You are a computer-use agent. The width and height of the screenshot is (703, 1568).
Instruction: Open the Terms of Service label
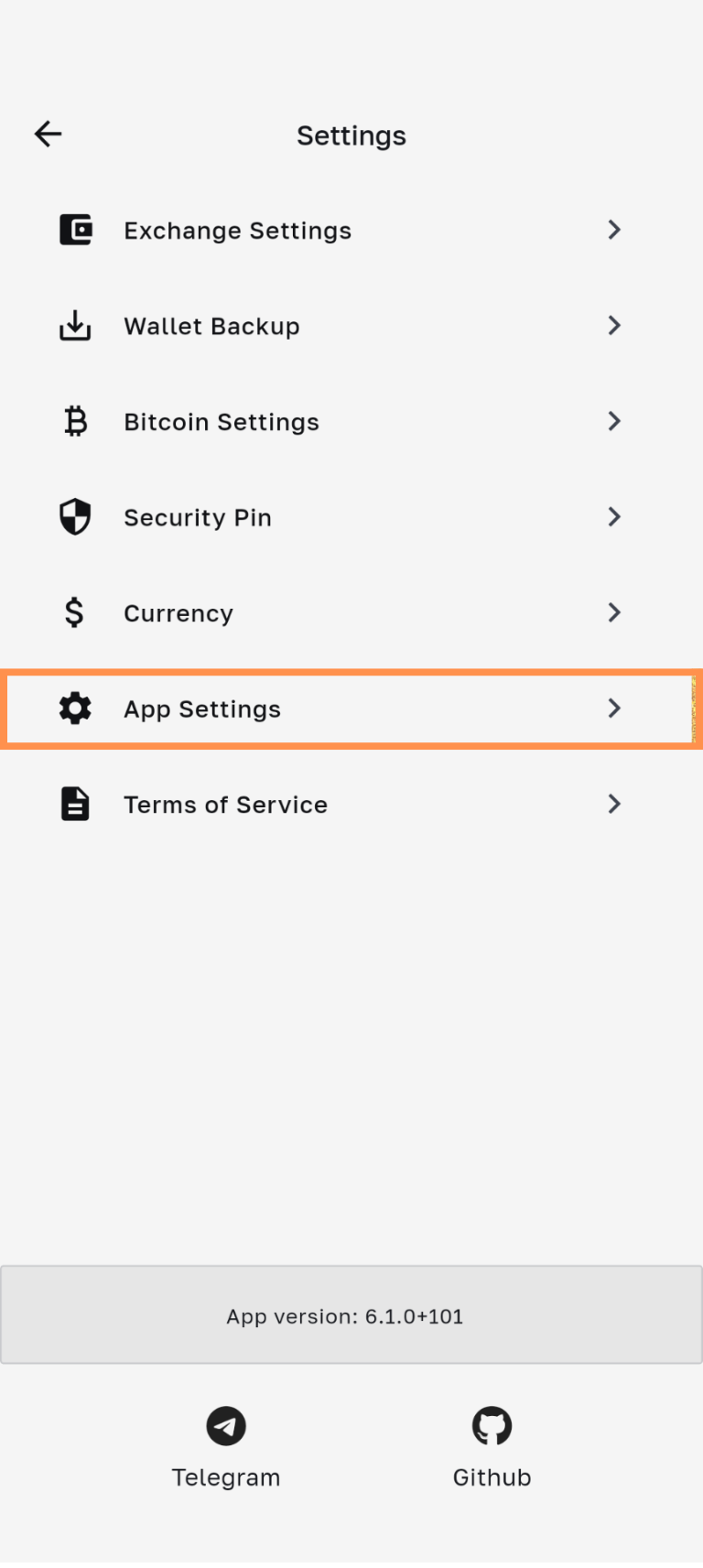coord(225,805)
